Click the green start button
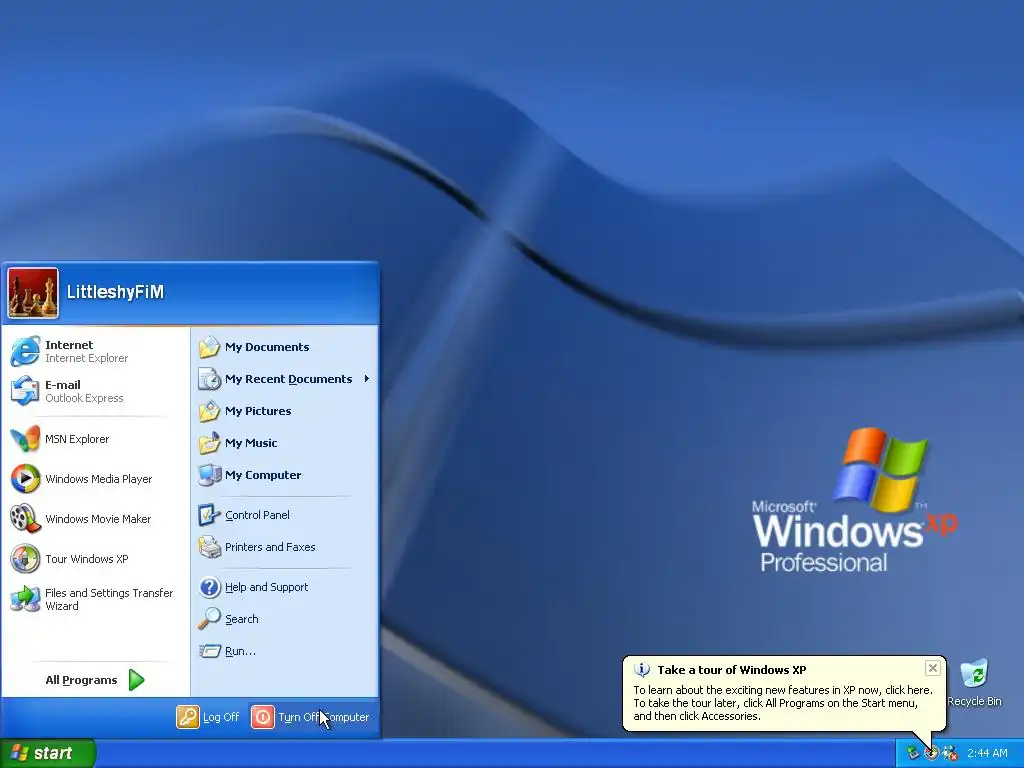 pyautogui.click(x=48, y=753)
